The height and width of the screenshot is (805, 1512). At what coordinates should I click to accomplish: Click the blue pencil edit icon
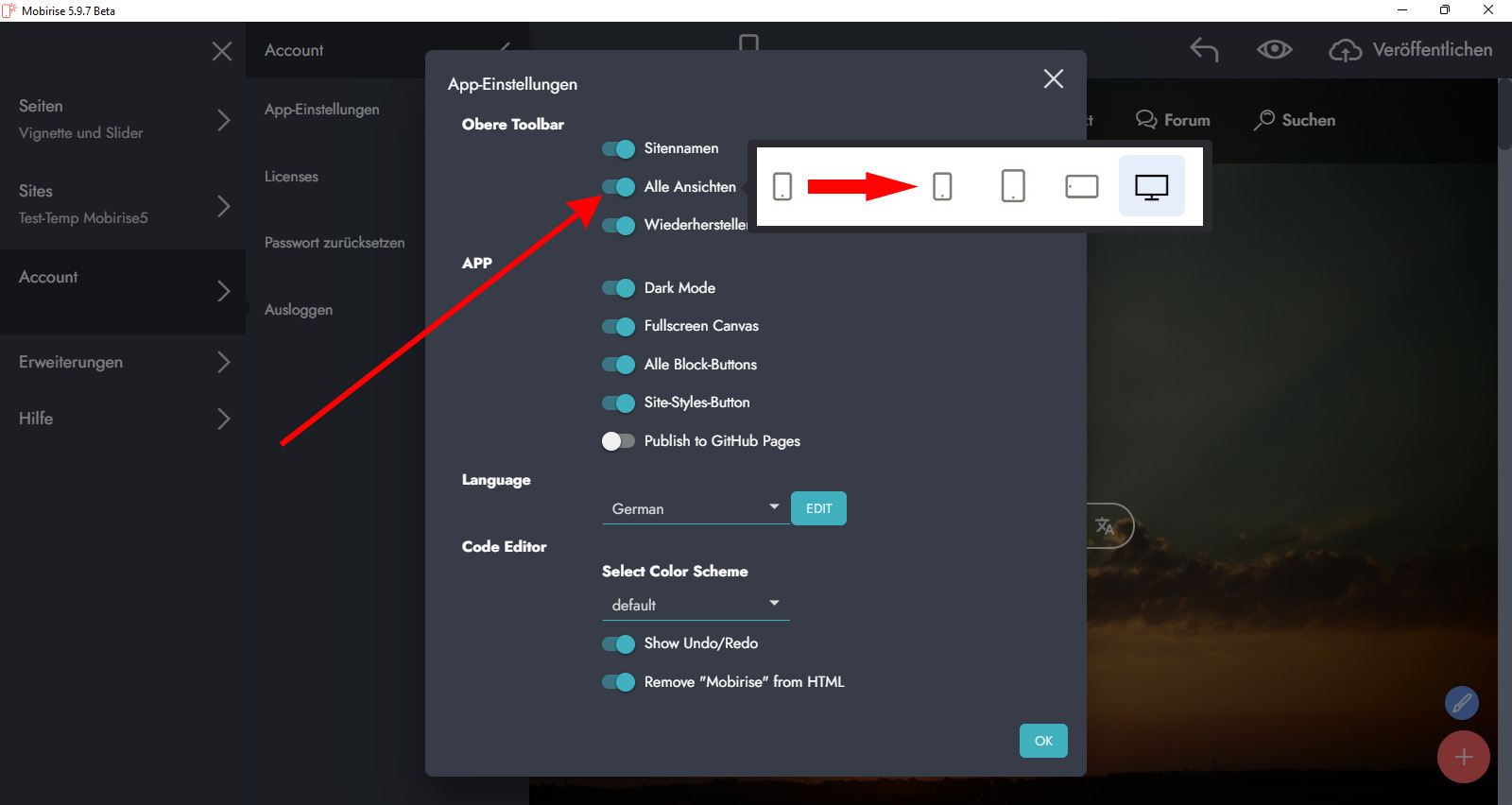(1461, 703)
